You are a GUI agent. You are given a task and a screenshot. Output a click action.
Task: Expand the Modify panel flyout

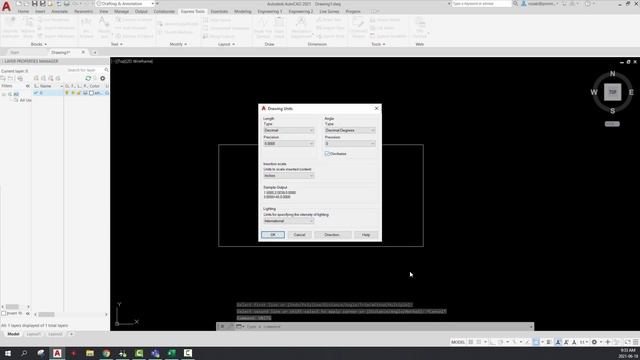178,44
